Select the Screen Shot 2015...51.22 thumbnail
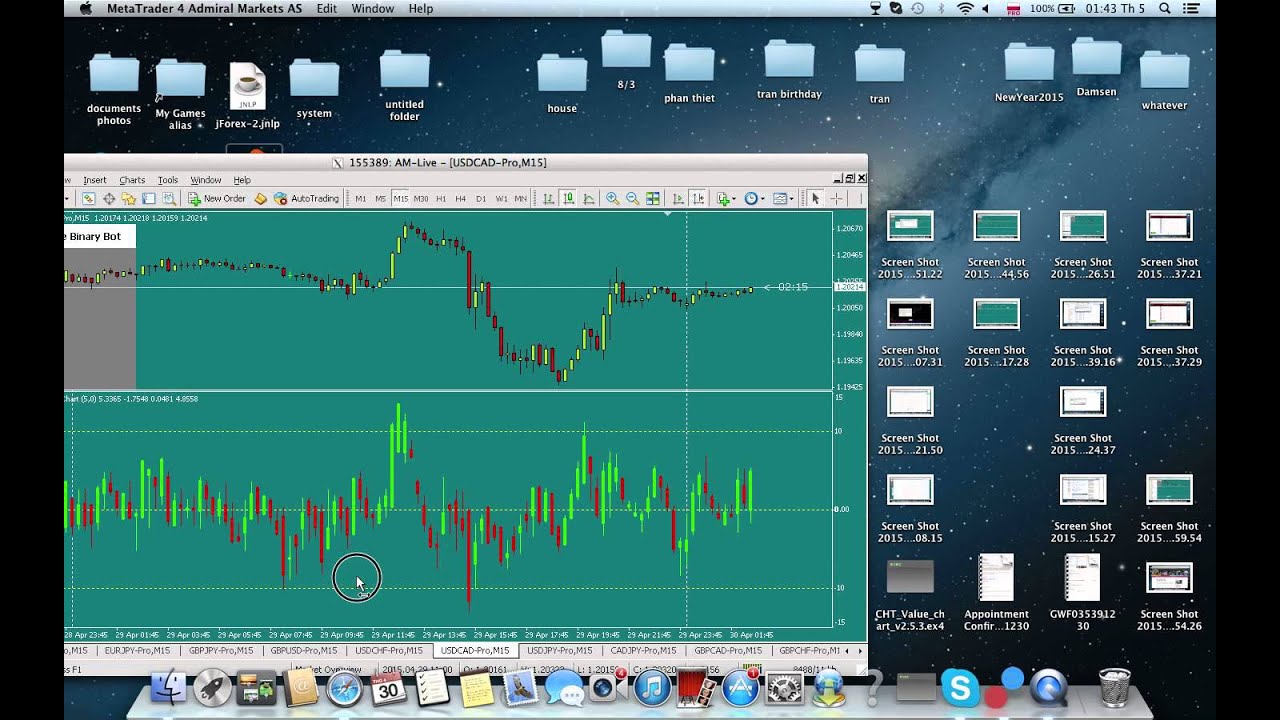Viewport: 1280px width, 720px height. pos(910,245)
